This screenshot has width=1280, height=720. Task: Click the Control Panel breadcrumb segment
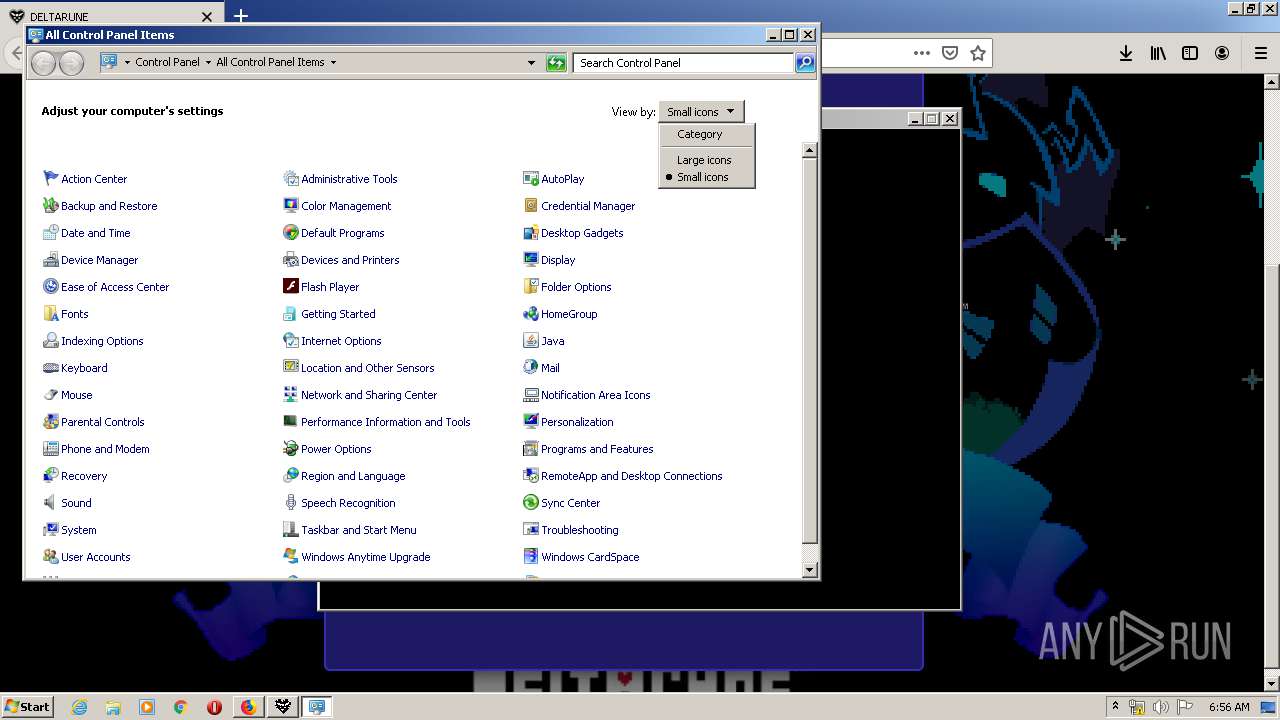pyautogui.click(x=168, y=62)
